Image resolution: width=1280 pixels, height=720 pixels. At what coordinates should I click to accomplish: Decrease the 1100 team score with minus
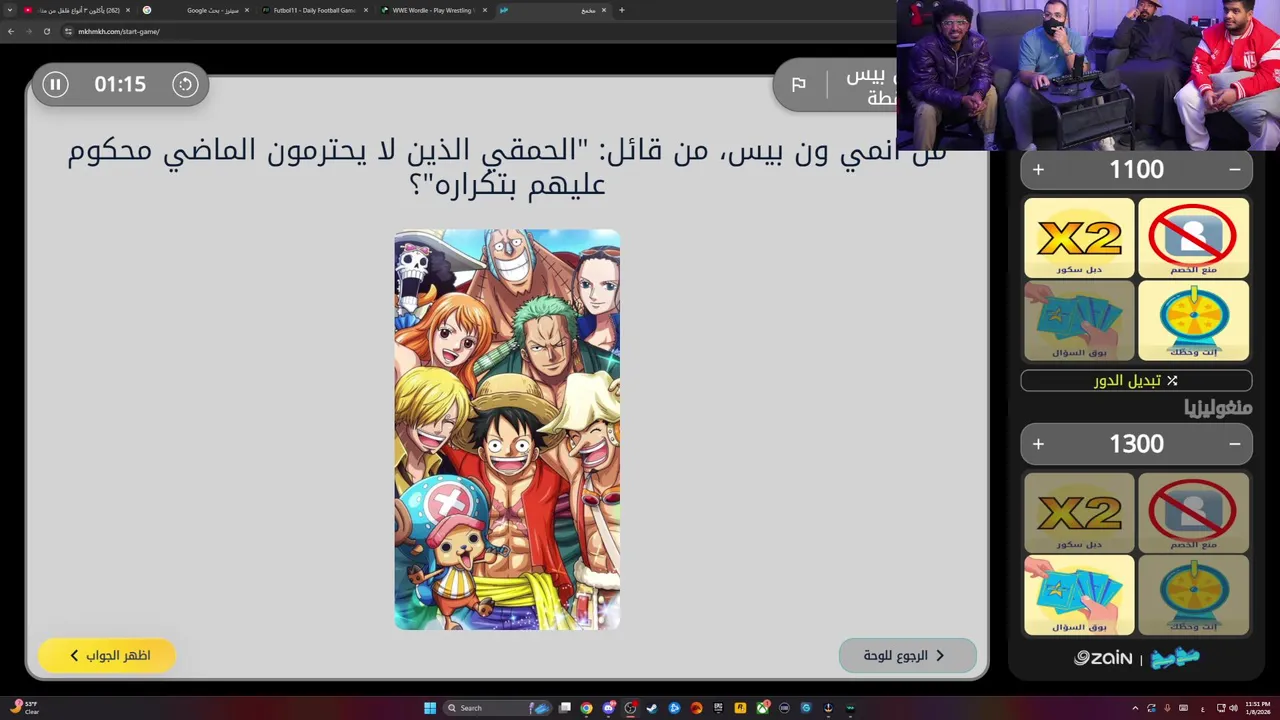(1235, 170)
